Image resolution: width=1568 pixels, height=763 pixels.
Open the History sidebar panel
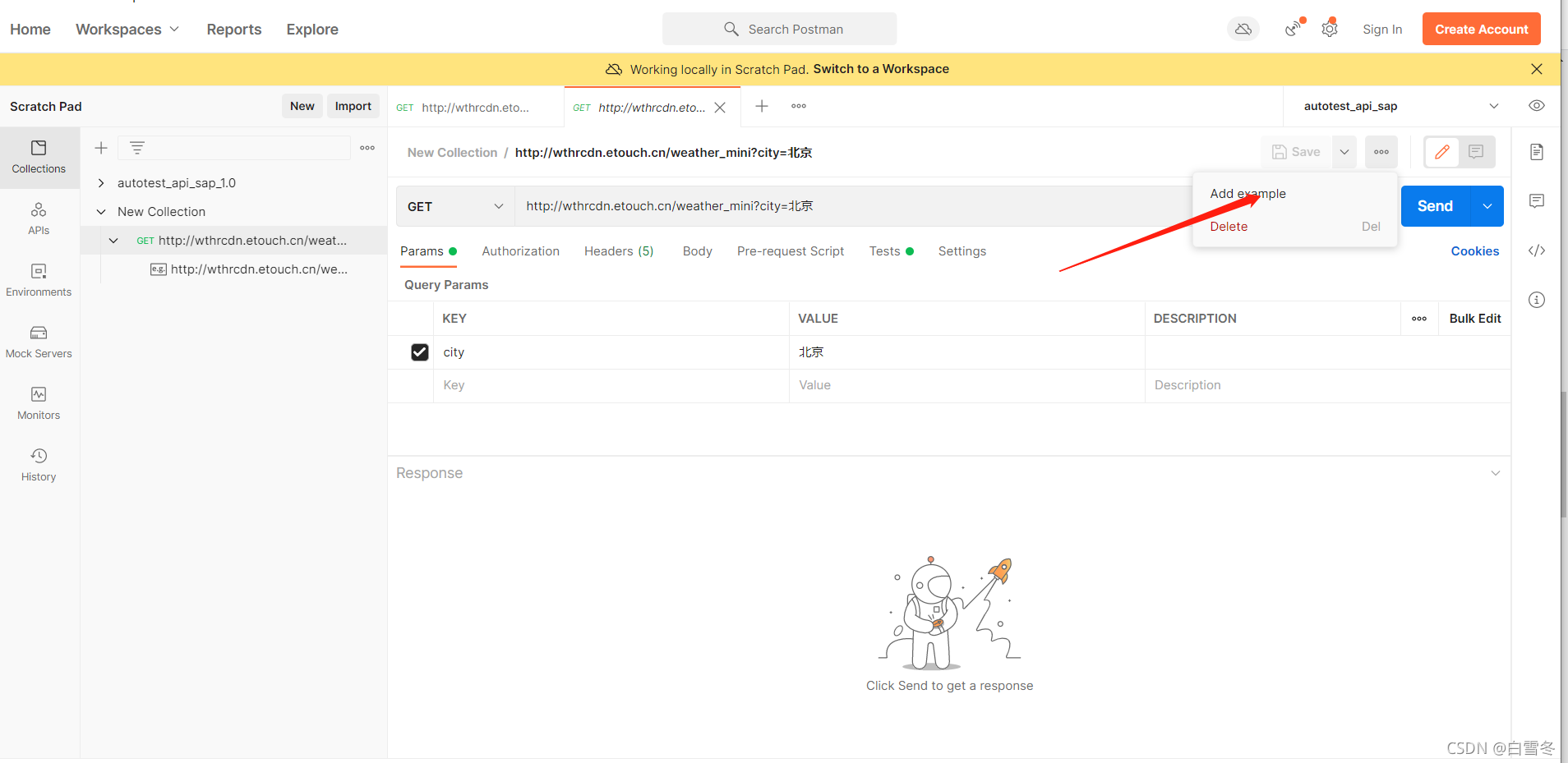pyautogui.click(x=39, y=466)
